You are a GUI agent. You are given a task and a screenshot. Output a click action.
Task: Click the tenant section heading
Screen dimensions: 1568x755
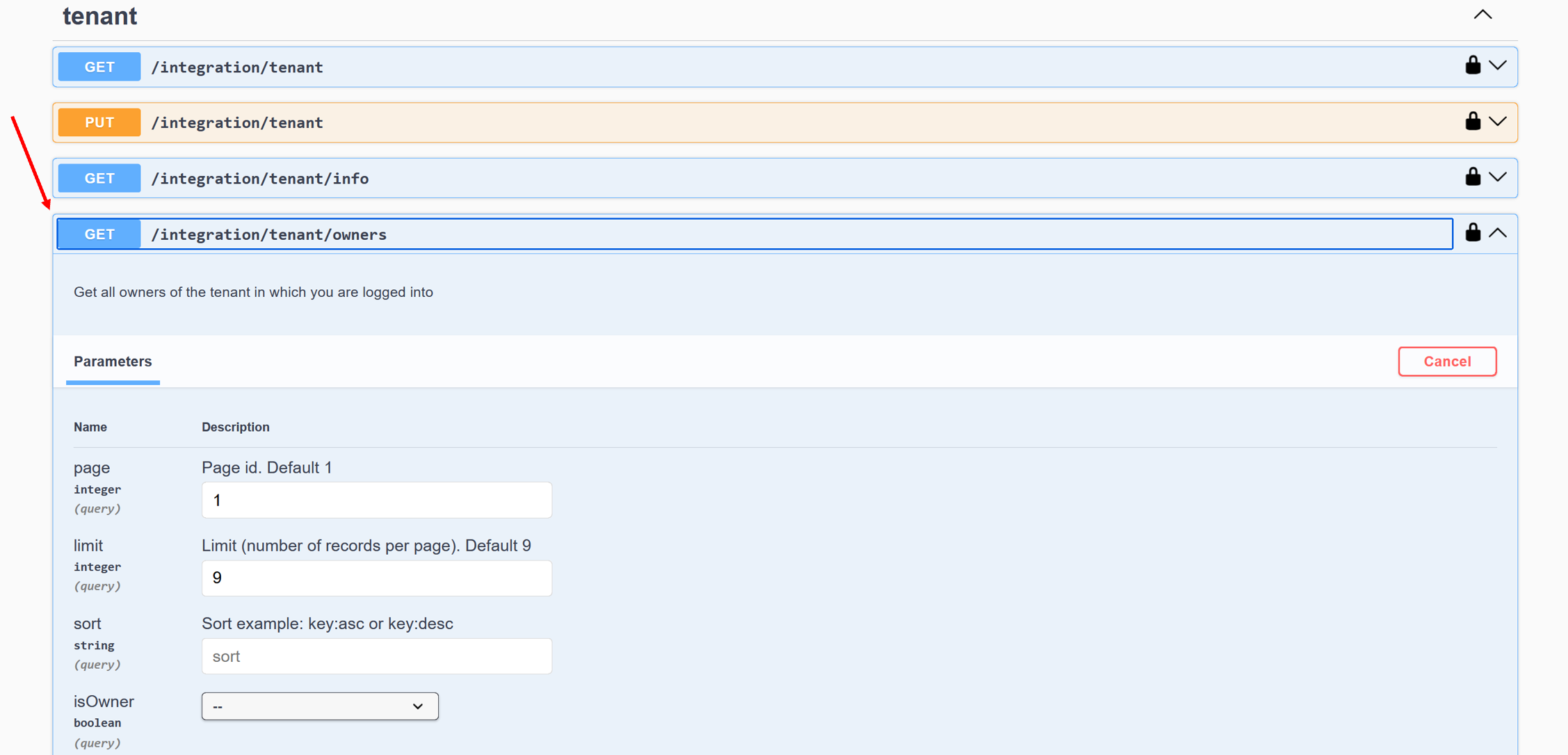tap(100, 16)
